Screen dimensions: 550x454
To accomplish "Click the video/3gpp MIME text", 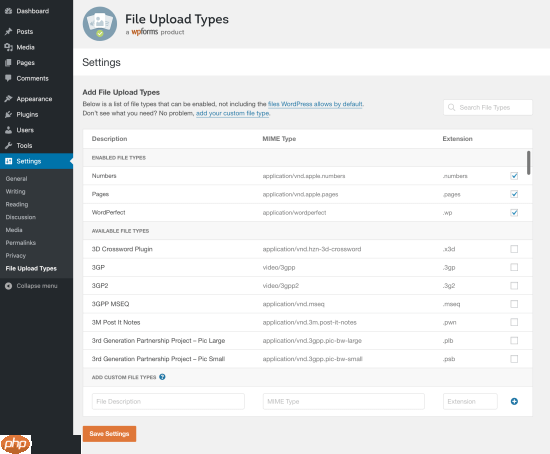I will (279, 267).
